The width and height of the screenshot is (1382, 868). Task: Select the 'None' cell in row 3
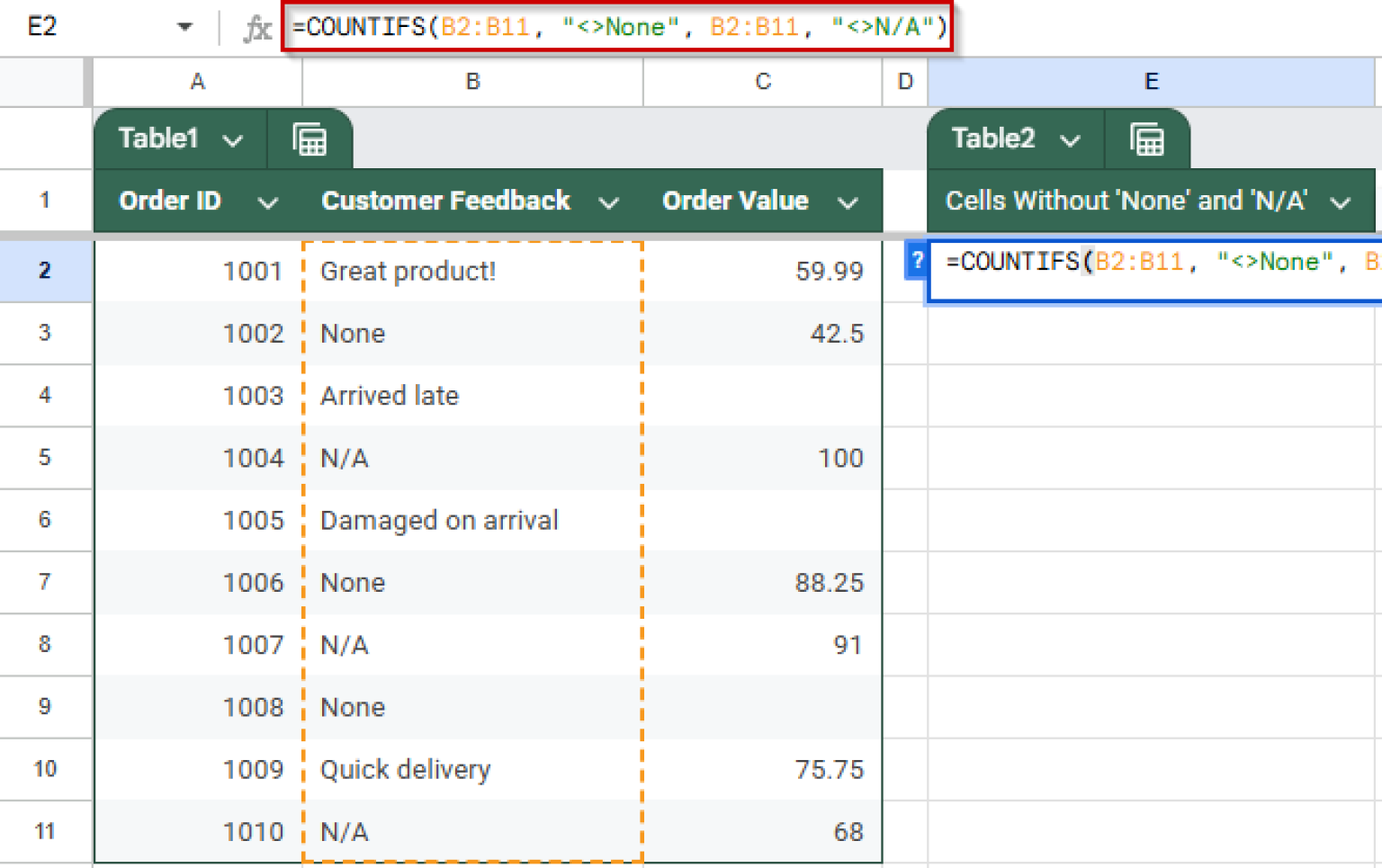472,333
